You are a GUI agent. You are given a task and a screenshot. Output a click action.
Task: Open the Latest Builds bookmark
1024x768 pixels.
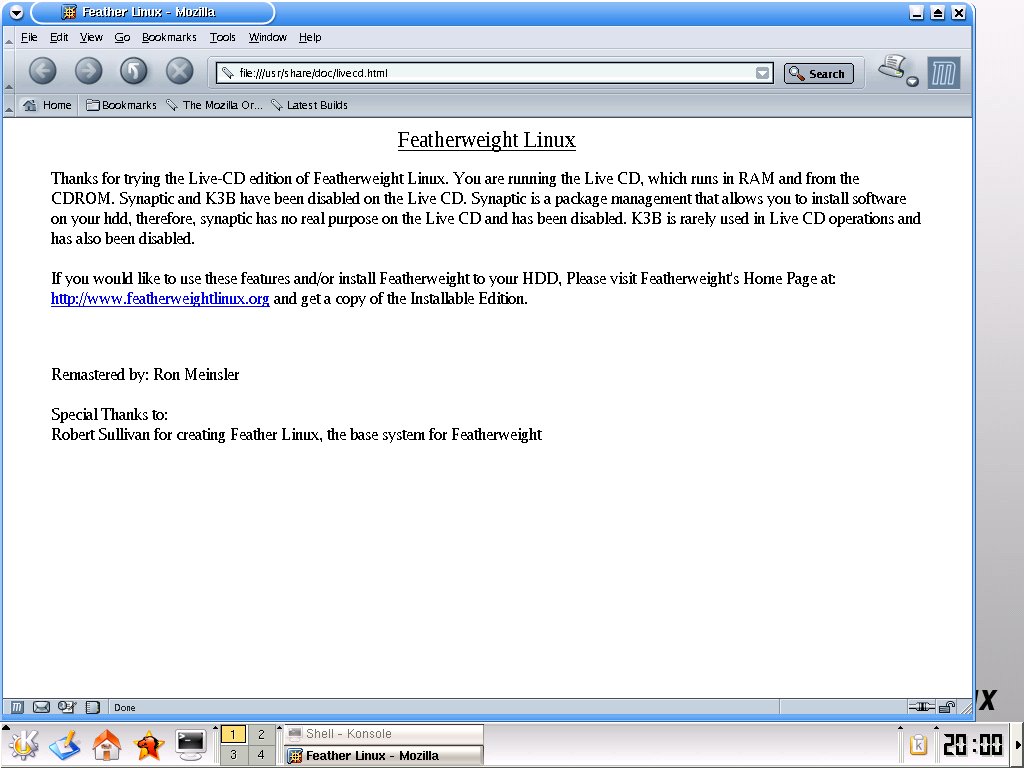(x=309, y=105)
